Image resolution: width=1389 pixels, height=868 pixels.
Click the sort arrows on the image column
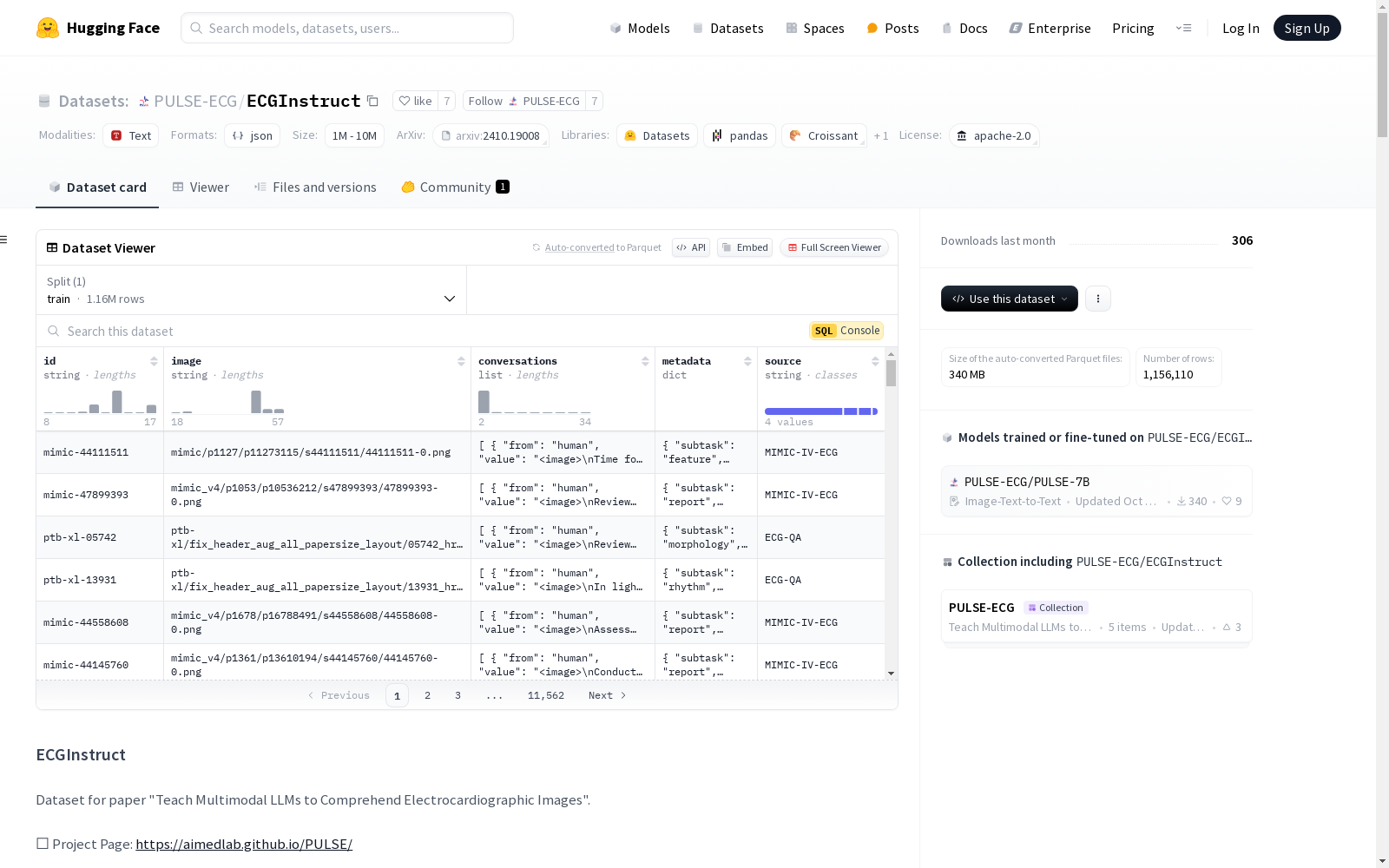click(461, 361)
